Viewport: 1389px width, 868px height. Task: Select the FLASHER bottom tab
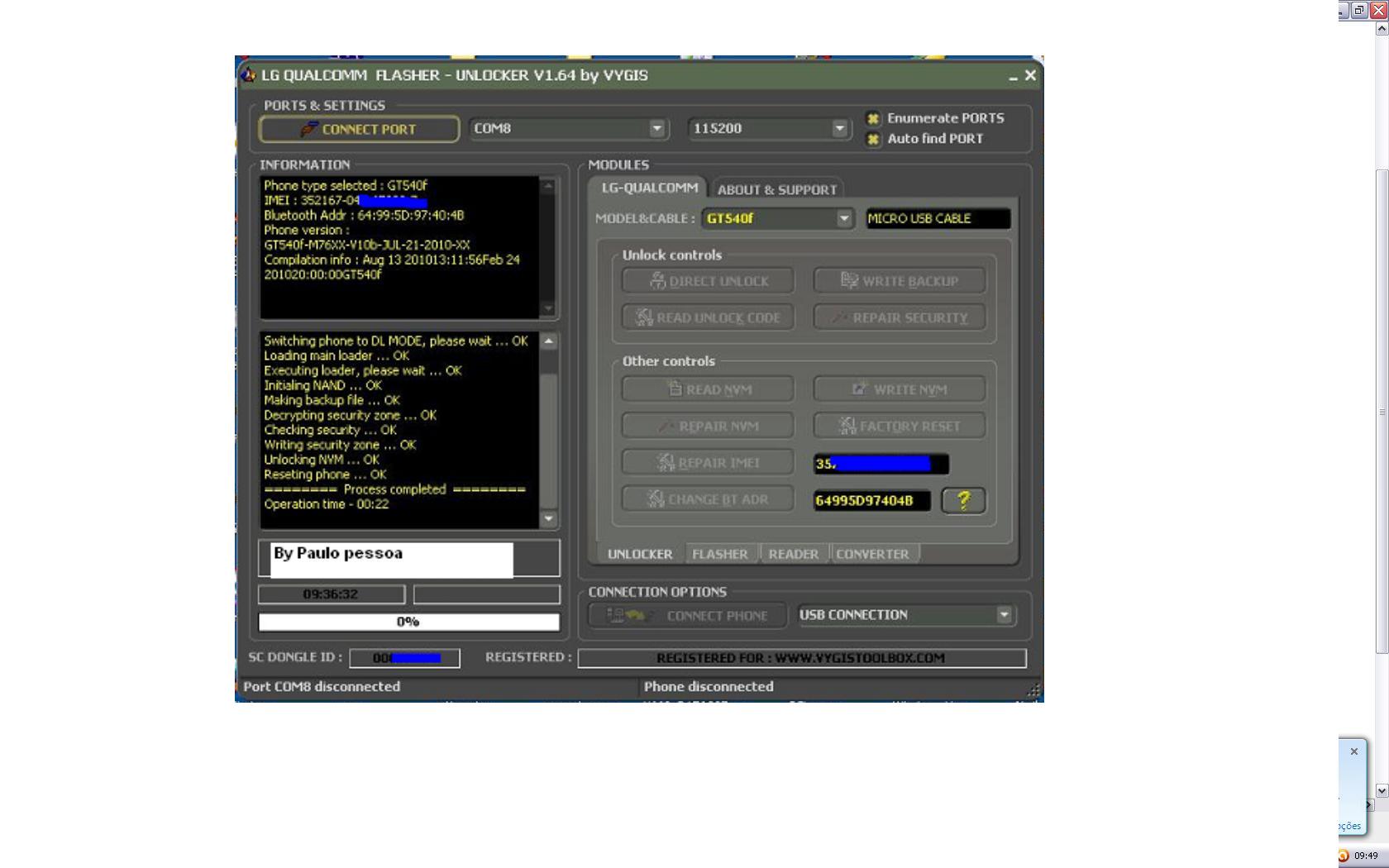719,554
